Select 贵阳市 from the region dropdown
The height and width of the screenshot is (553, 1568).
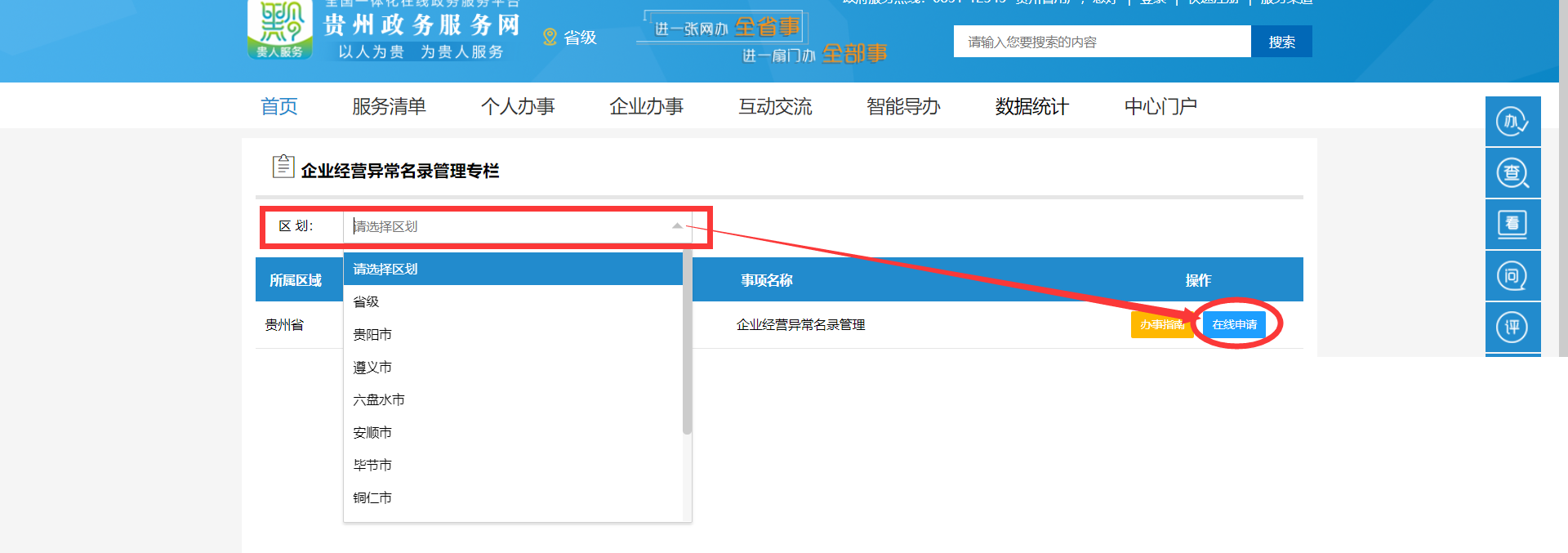pos(372,334)
